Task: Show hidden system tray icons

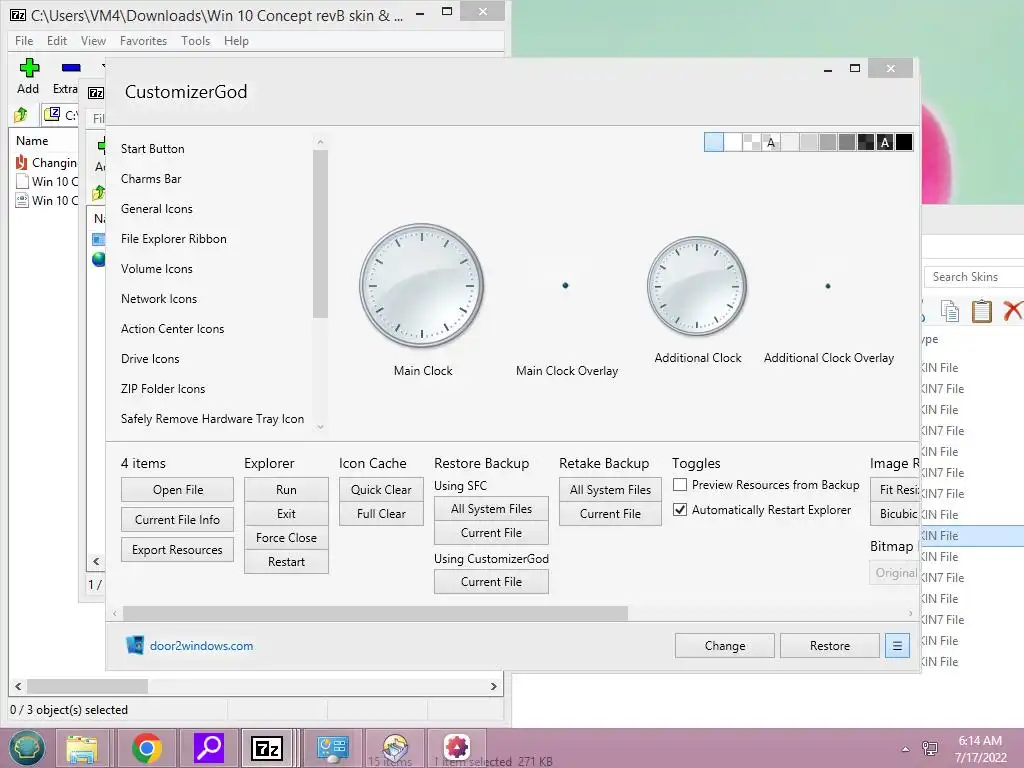Action: click(x=905, y=749)
